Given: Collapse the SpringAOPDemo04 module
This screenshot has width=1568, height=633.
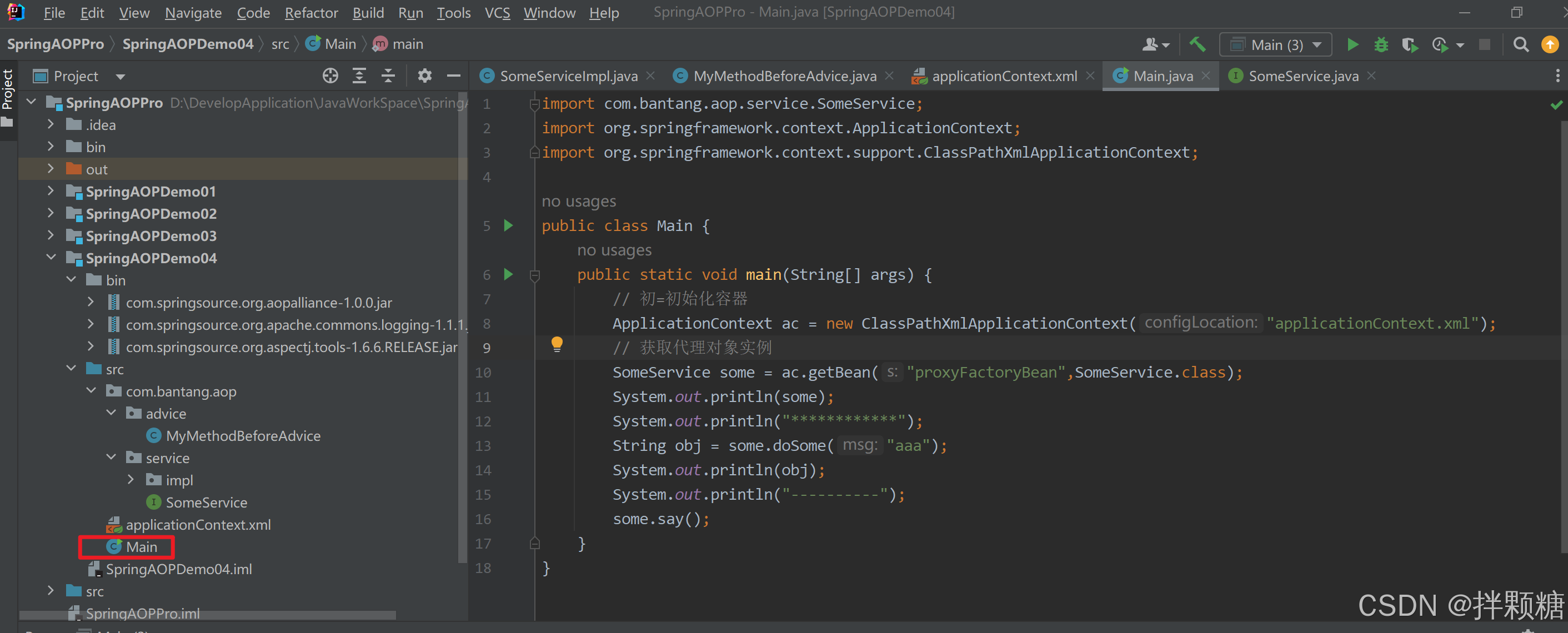Looking at the screenshot, I should click(51, 258).
